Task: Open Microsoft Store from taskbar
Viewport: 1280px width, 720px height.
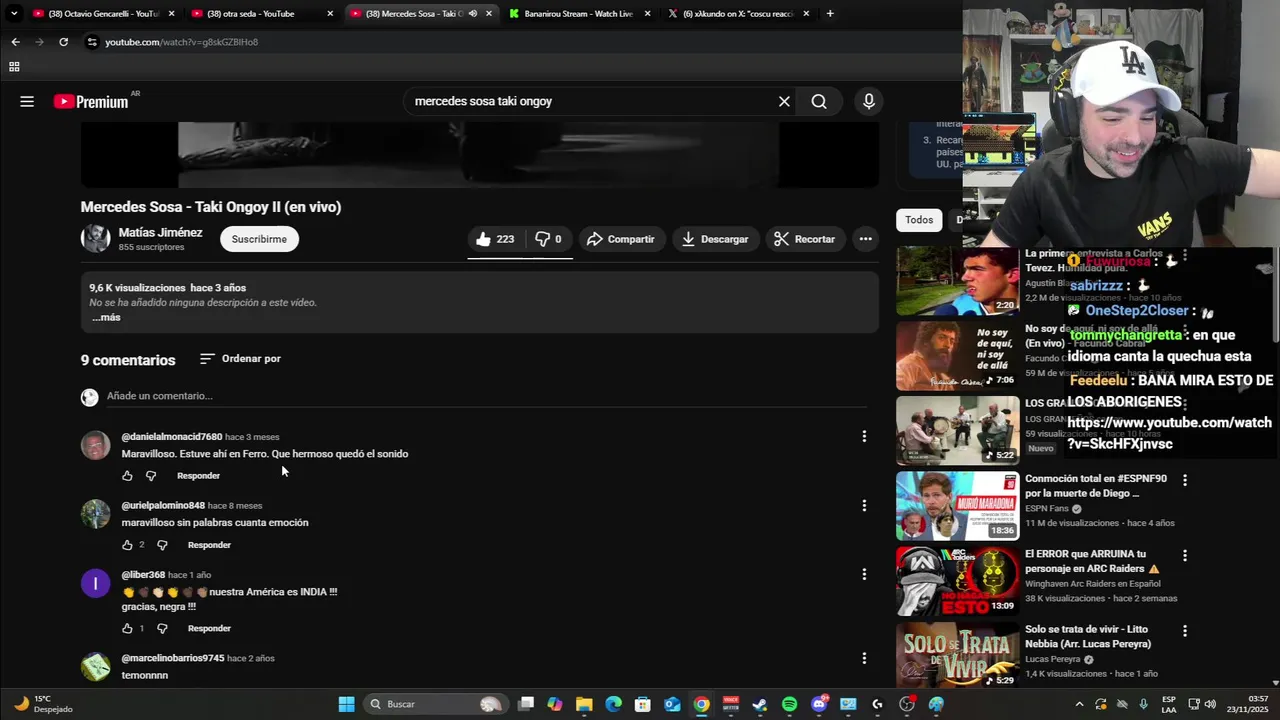Action: coord(643,704)
